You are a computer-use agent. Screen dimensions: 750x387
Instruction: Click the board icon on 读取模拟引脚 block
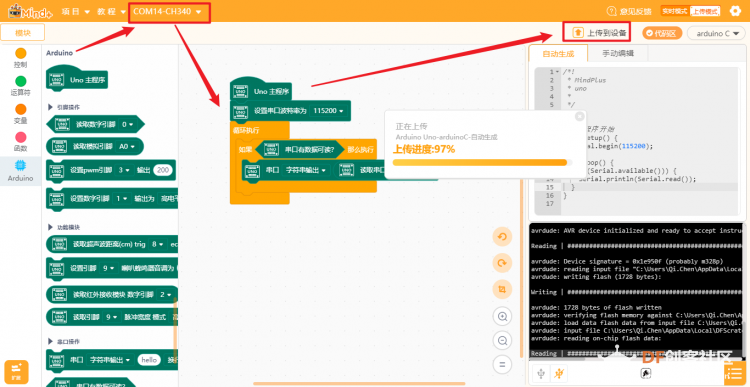[60, 147]
